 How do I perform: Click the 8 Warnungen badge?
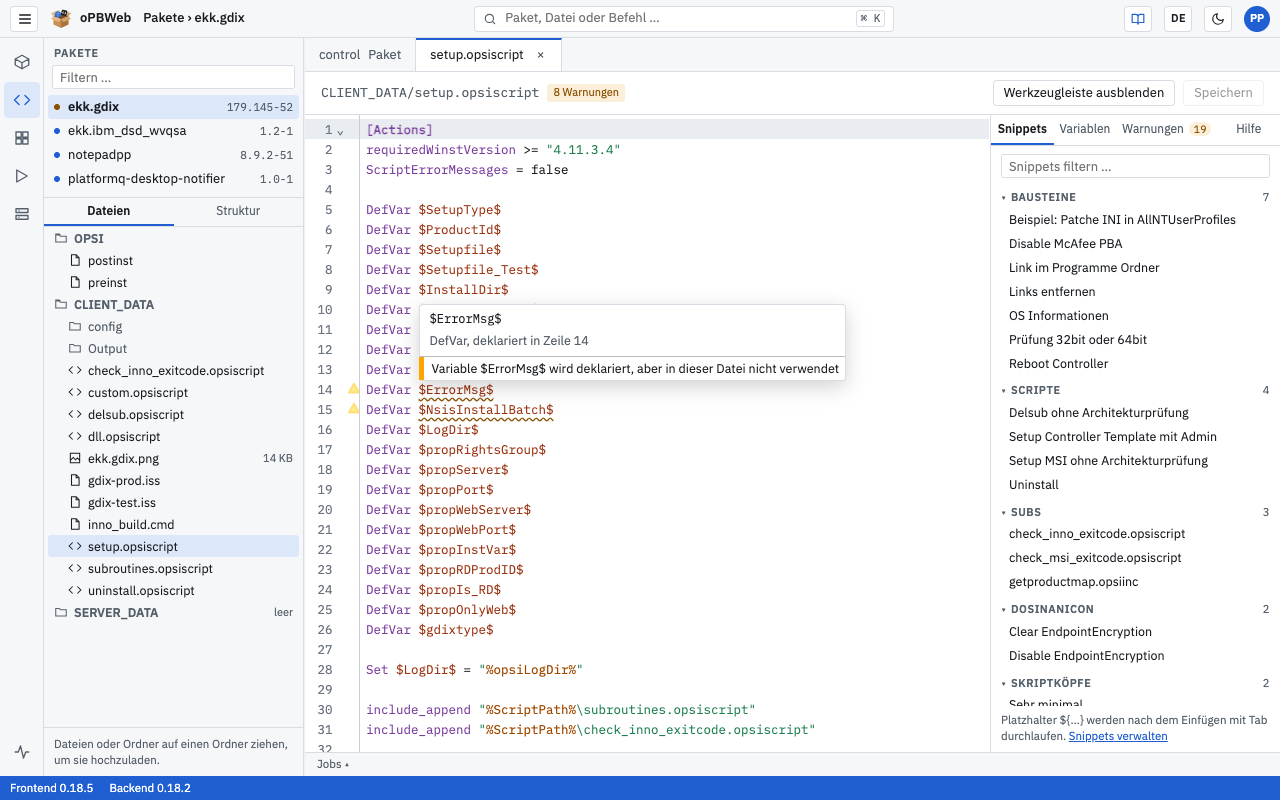[x=586, y=92]
